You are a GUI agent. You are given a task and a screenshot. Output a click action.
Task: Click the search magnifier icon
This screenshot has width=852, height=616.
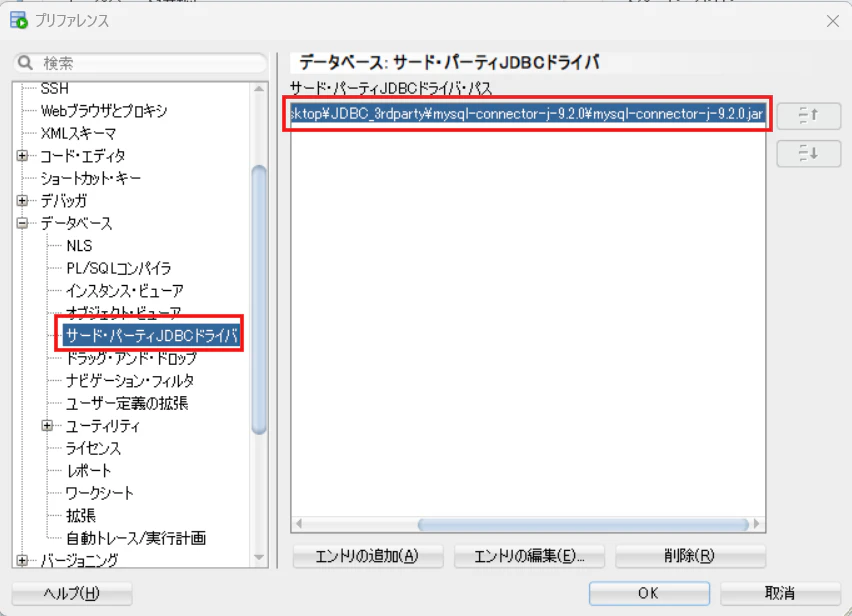pyautogui.click(x=25, y=63)
